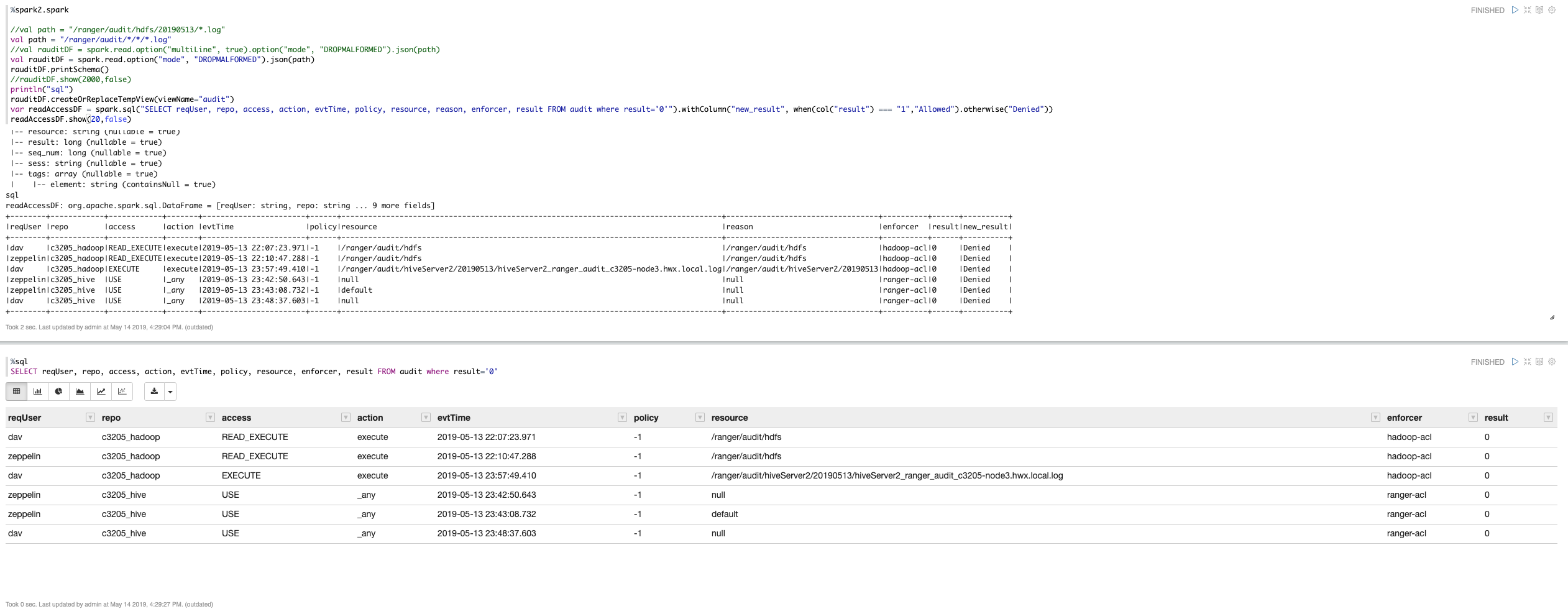
Task: Select the area chart visualization icon
Action: click(80, 392)
